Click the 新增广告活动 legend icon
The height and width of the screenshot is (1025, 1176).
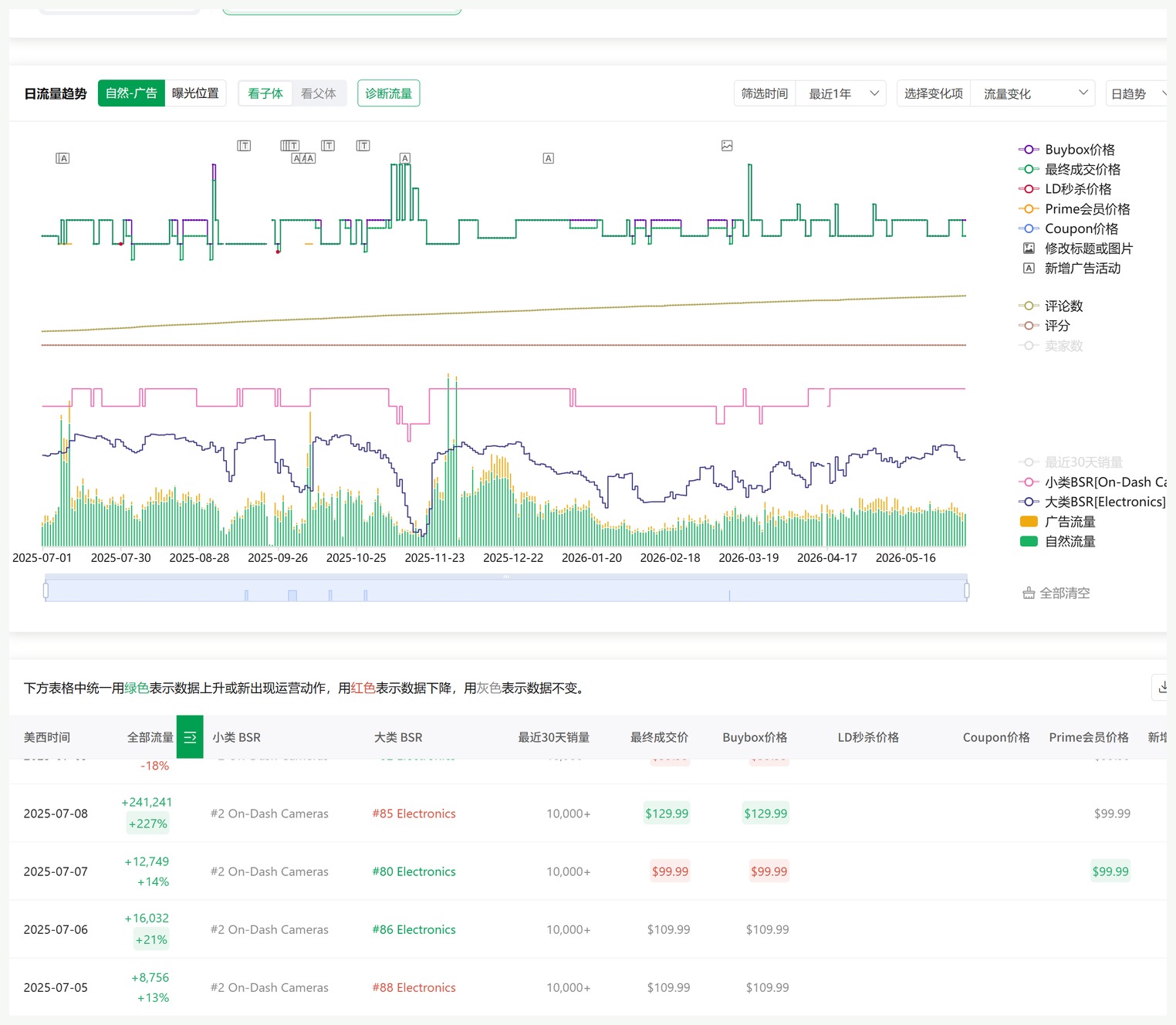coord(1029,269)
